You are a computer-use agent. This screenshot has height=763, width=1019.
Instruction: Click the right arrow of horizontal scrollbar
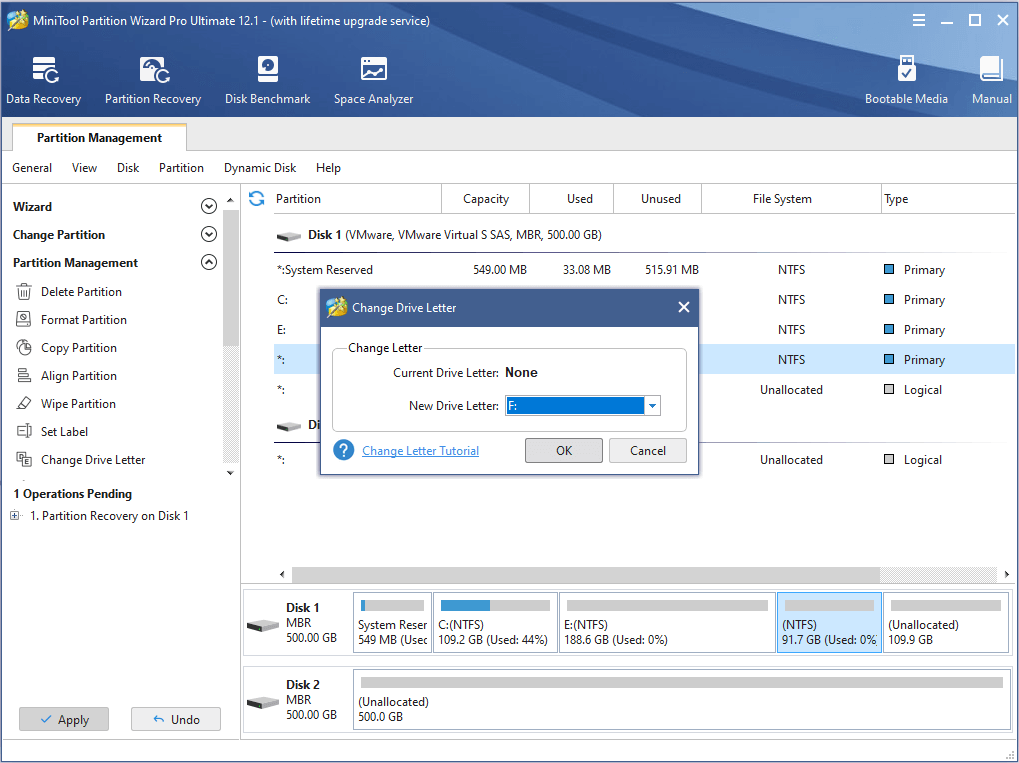tap(1007, 575)
